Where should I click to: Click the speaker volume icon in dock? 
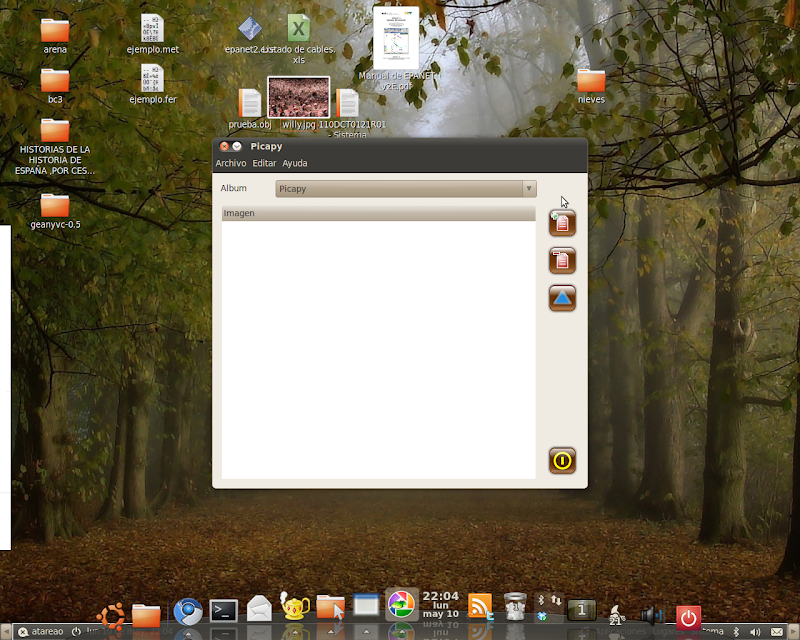[653, 616]
